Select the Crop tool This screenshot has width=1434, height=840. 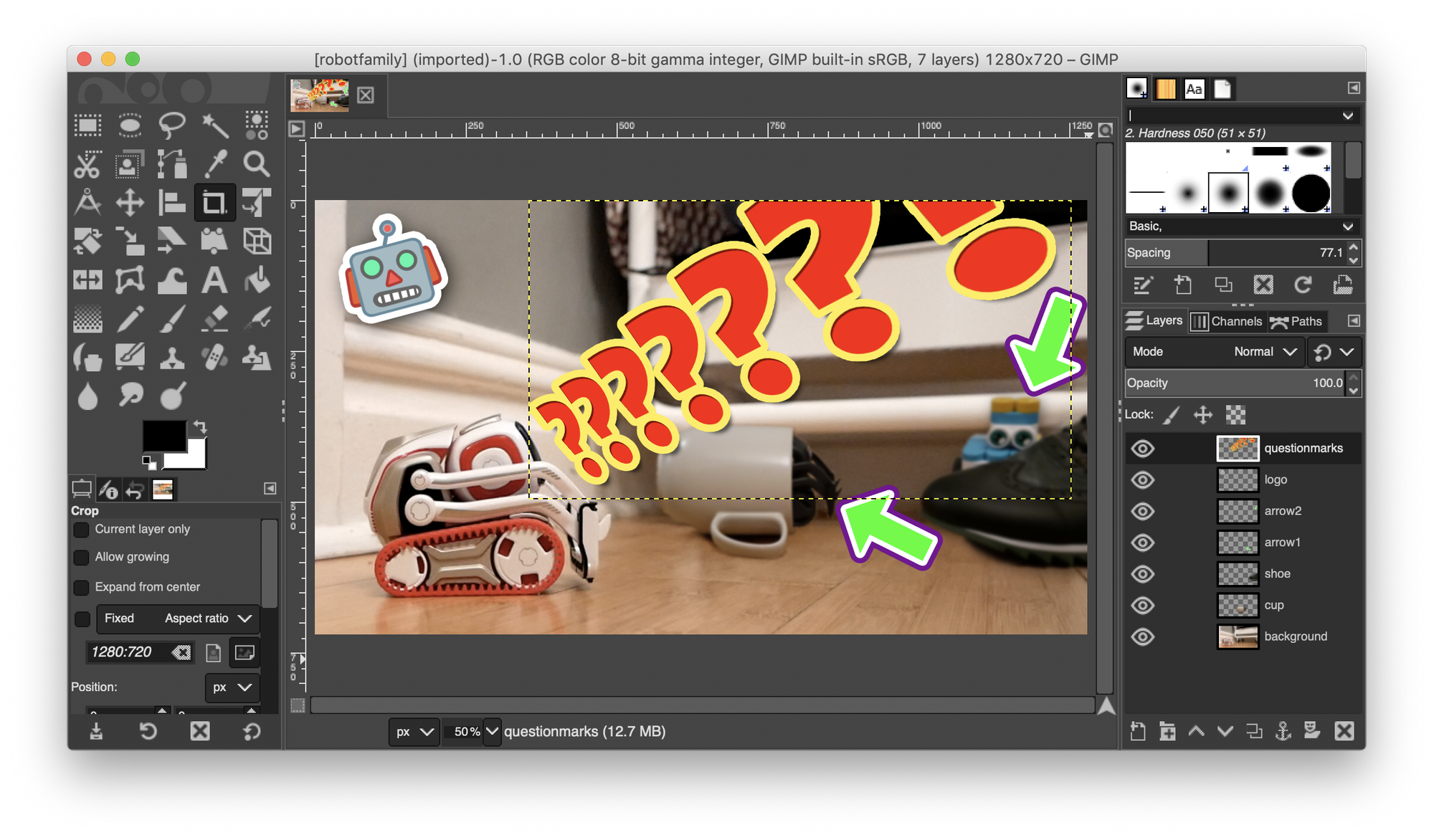(x=214, y=203)
